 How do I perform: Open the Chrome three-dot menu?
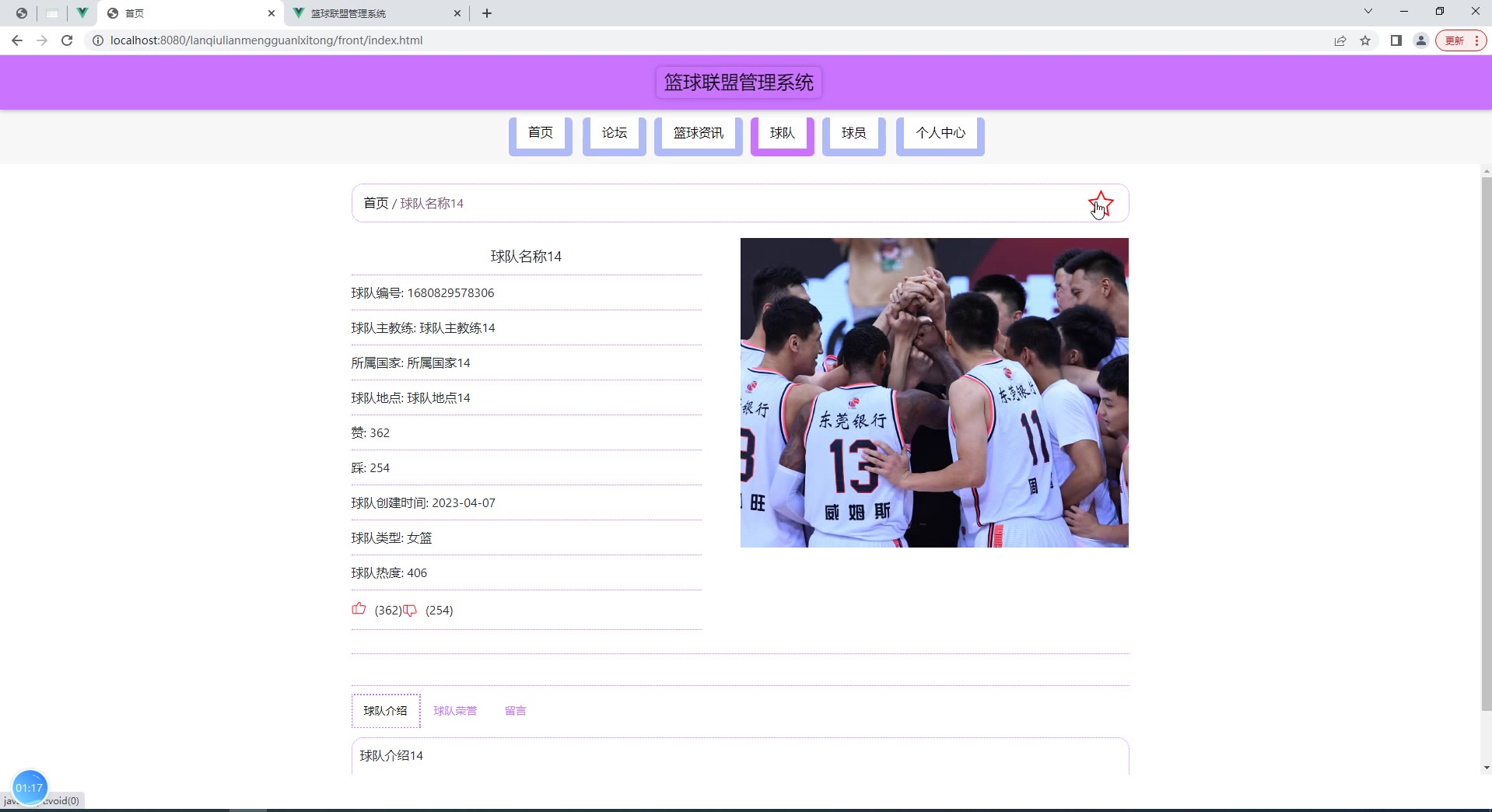coord(1476,40)
